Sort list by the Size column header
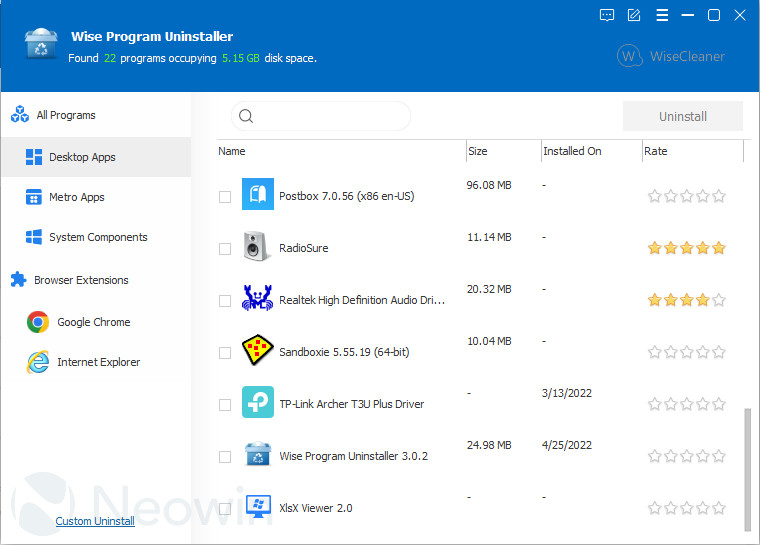 (478, 151)
